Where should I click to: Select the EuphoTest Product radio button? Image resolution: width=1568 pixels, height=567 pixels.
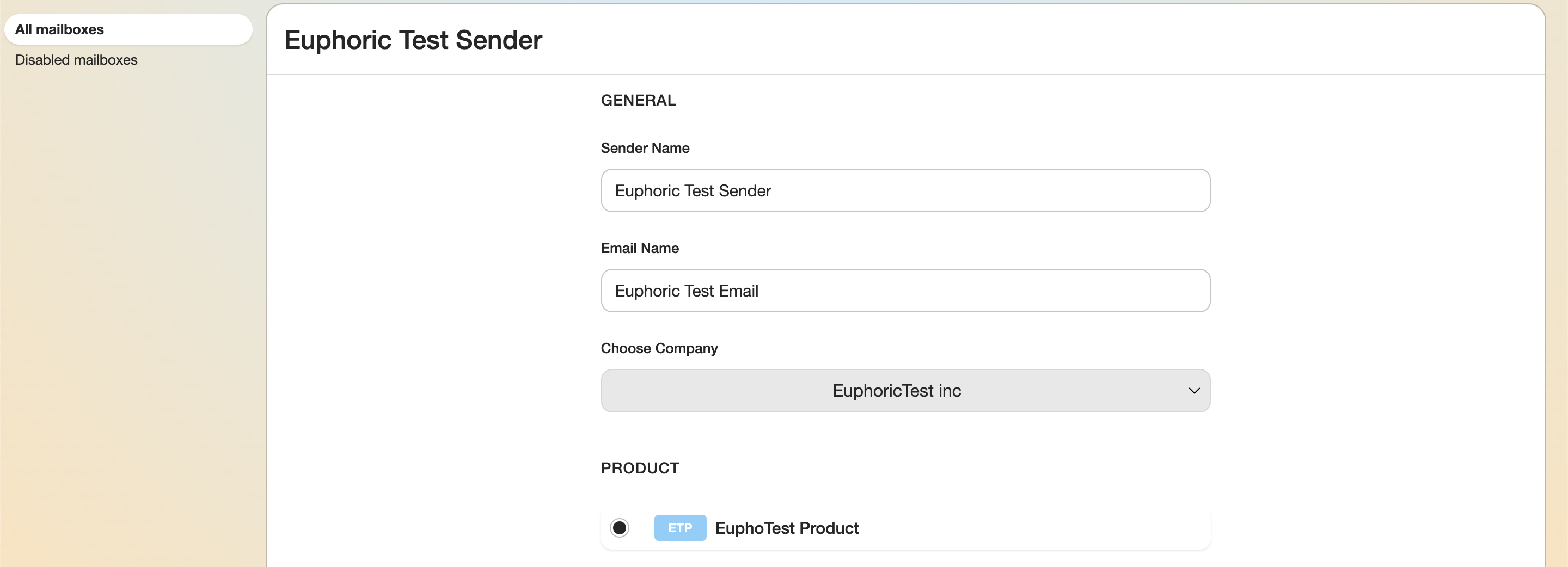tap(619, 527)
